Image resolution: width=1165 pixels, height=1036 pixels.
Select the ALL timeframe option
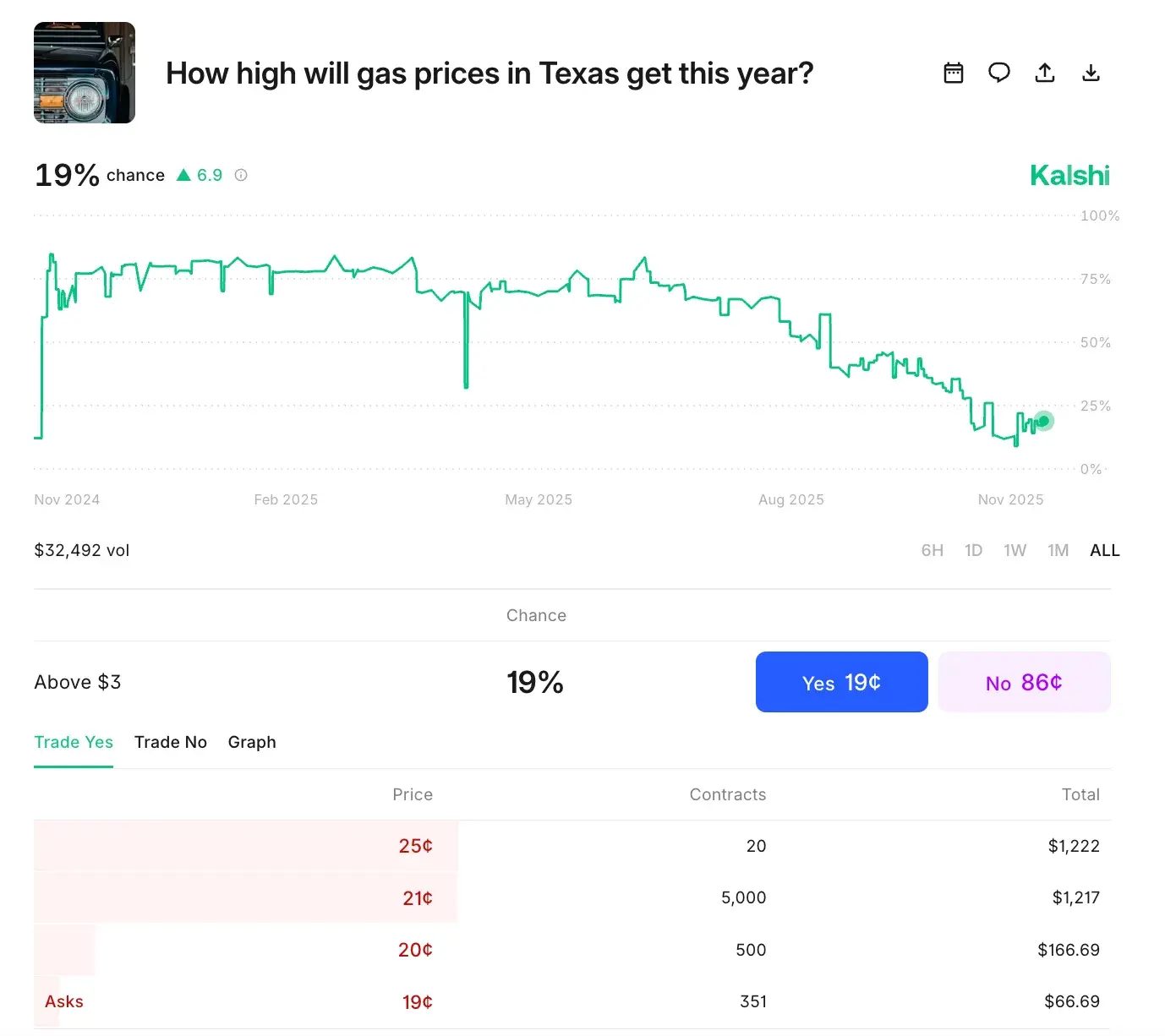(1104, 550)
